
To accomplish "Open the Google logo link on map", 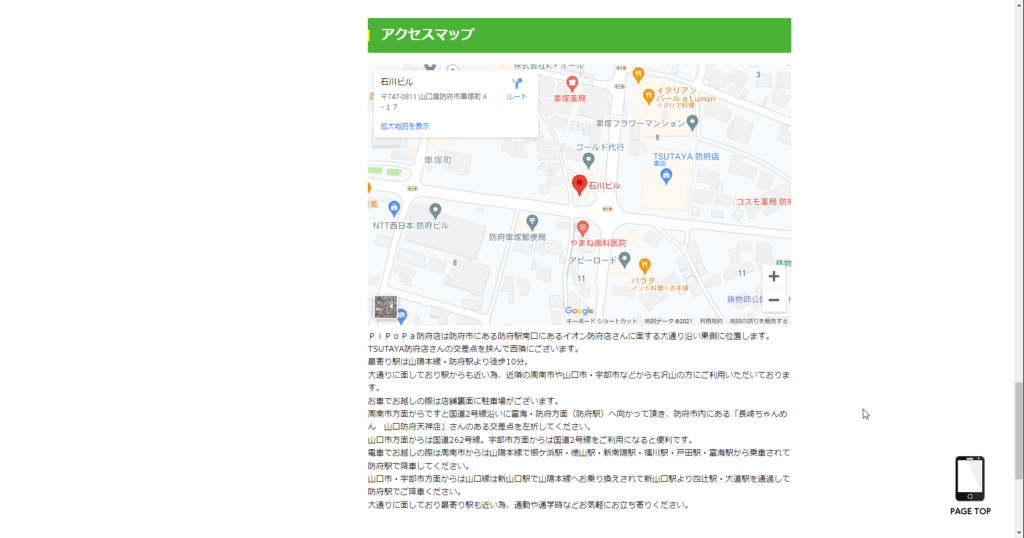I will click(579, 311).
